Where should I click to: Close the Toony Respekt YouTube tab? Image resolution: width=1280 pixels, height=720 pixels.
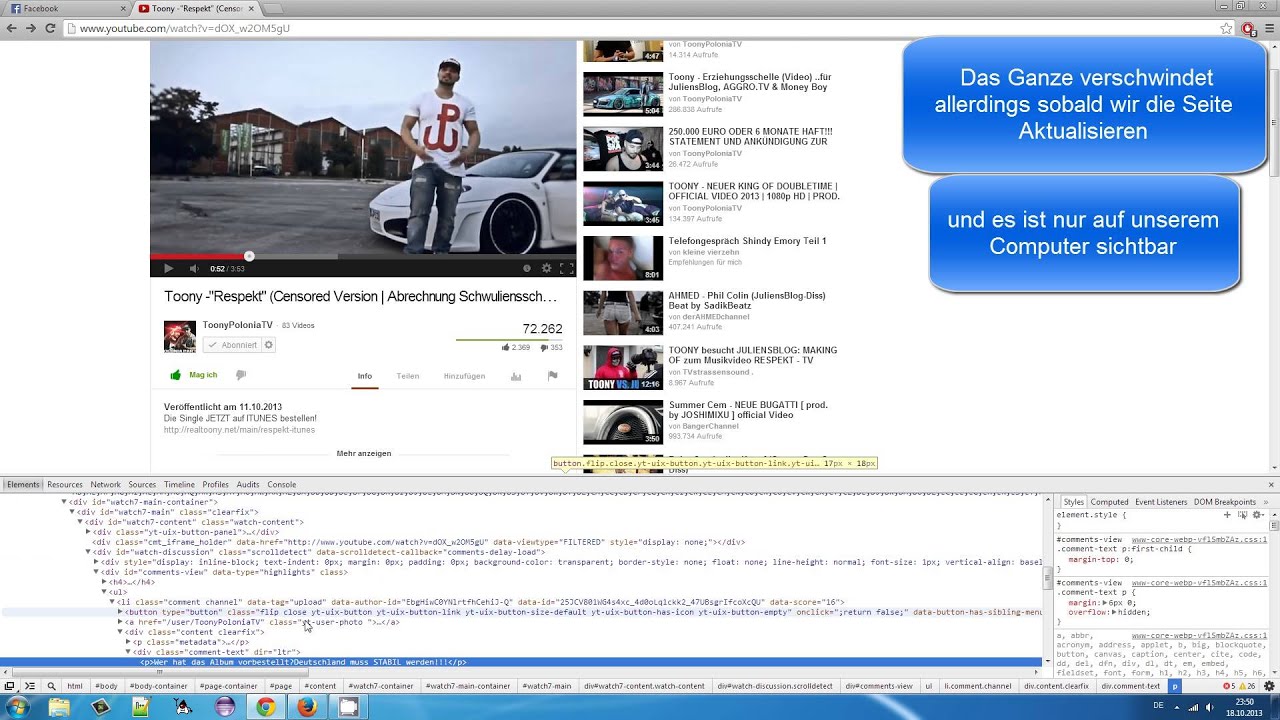coord(249,8)
